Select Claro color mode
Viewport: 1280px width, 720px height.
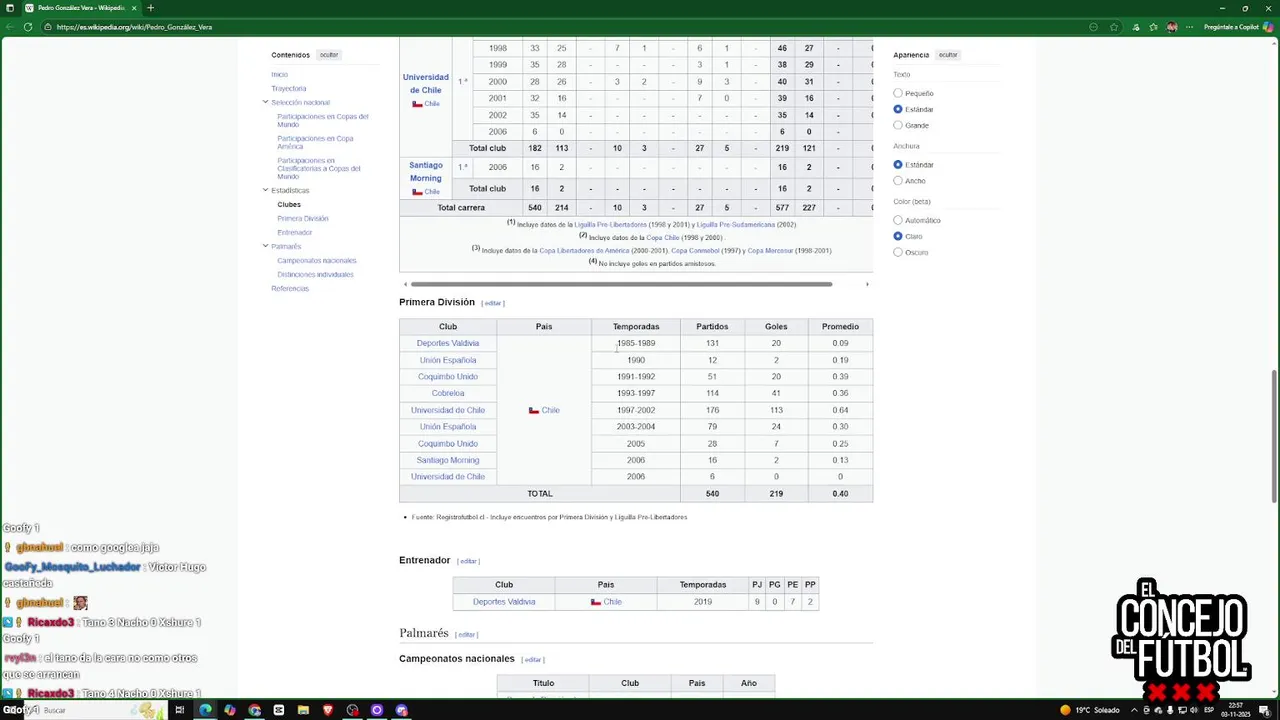click(x=898, y=236)
